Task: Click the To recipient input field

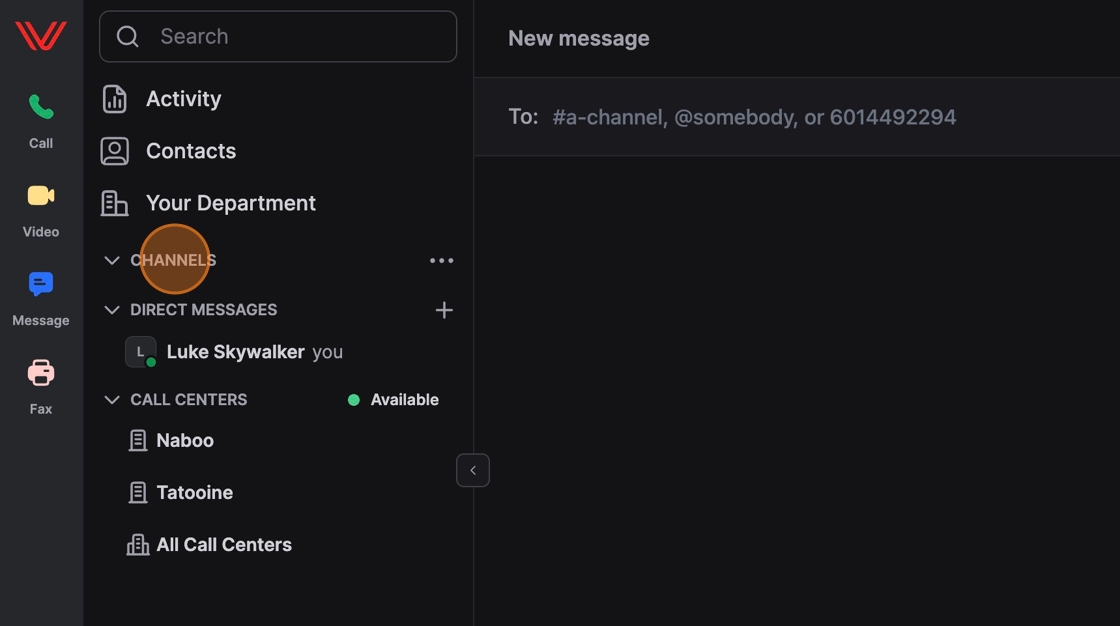Action: coord(754,117)
